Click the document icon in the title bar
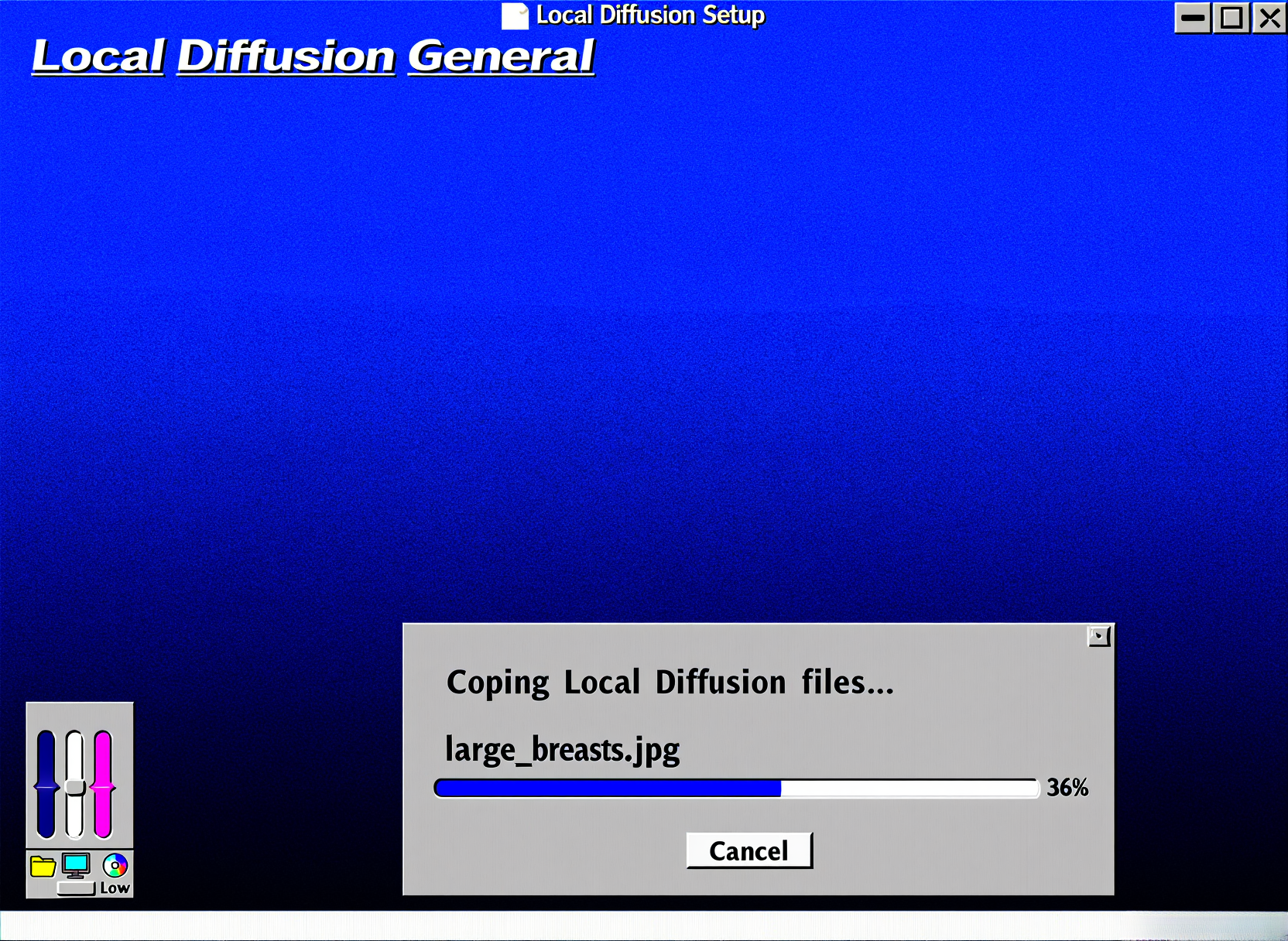The image size is (1288, 941). click(x=515, y=16)
